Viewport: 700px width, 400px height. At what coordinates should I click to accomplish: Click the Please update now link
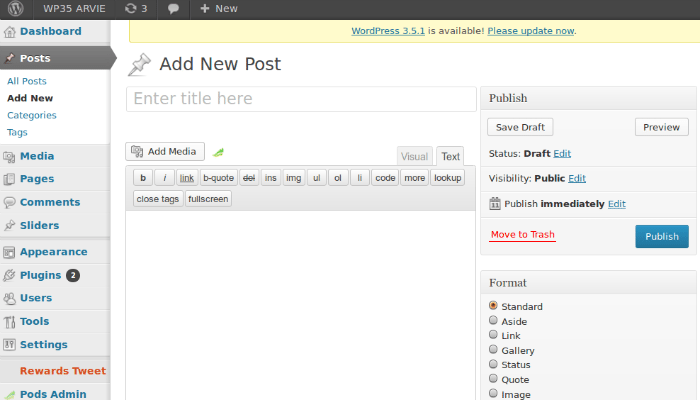coord(531,31)
